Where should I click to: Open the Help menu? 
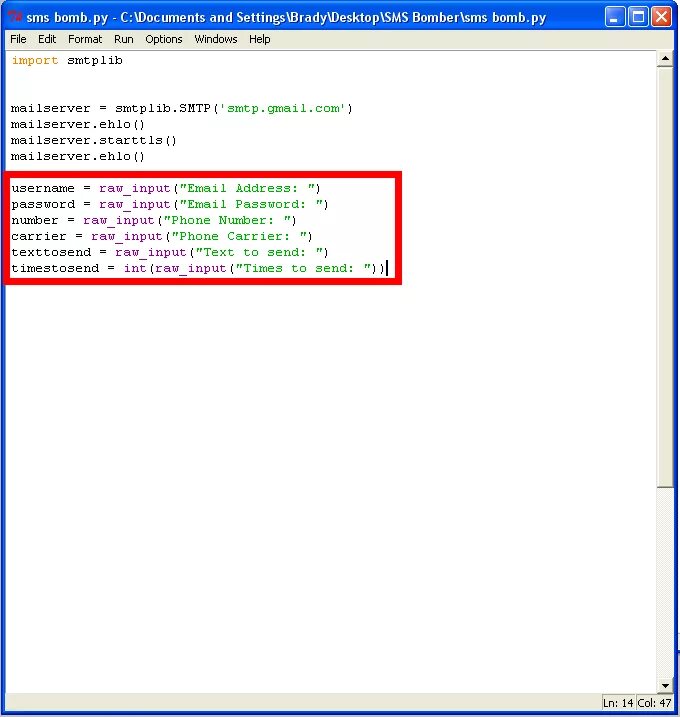(x=259, y=39)
